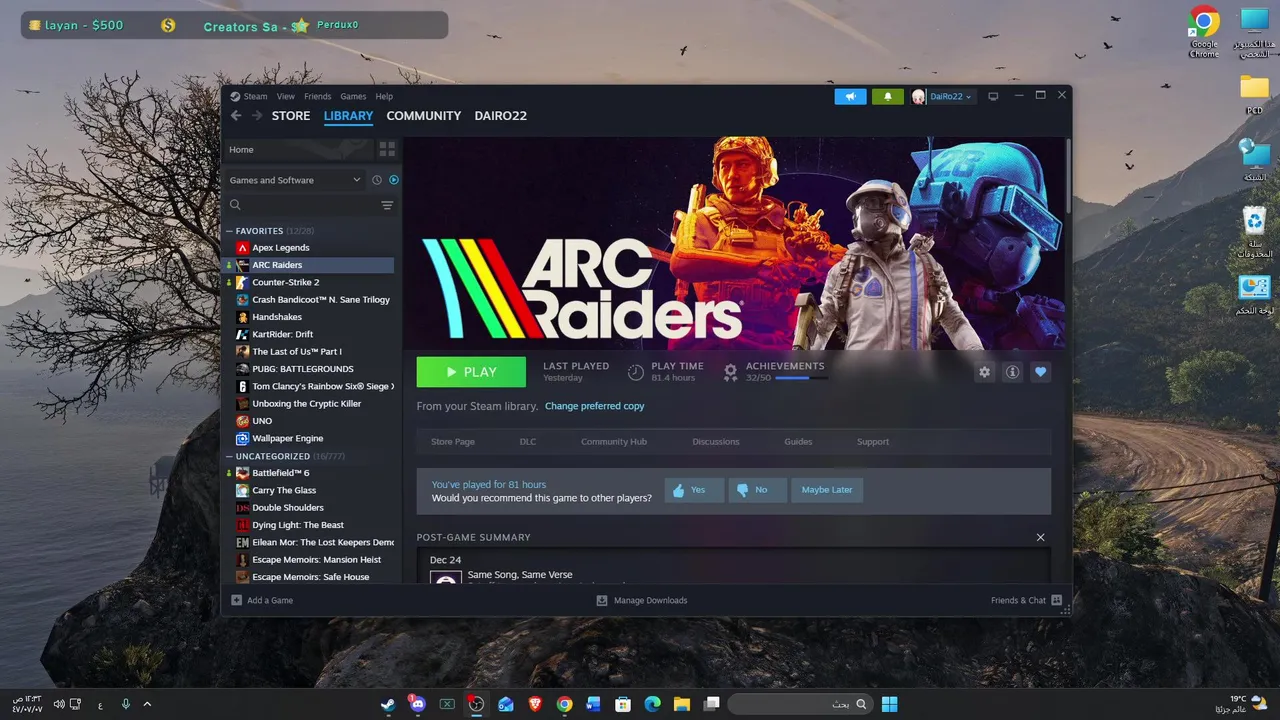Image resolution: width=1280 pixels, height=720 pixels.
Task: Open File Explorer from taskbar
Action: tap(682, 704)
